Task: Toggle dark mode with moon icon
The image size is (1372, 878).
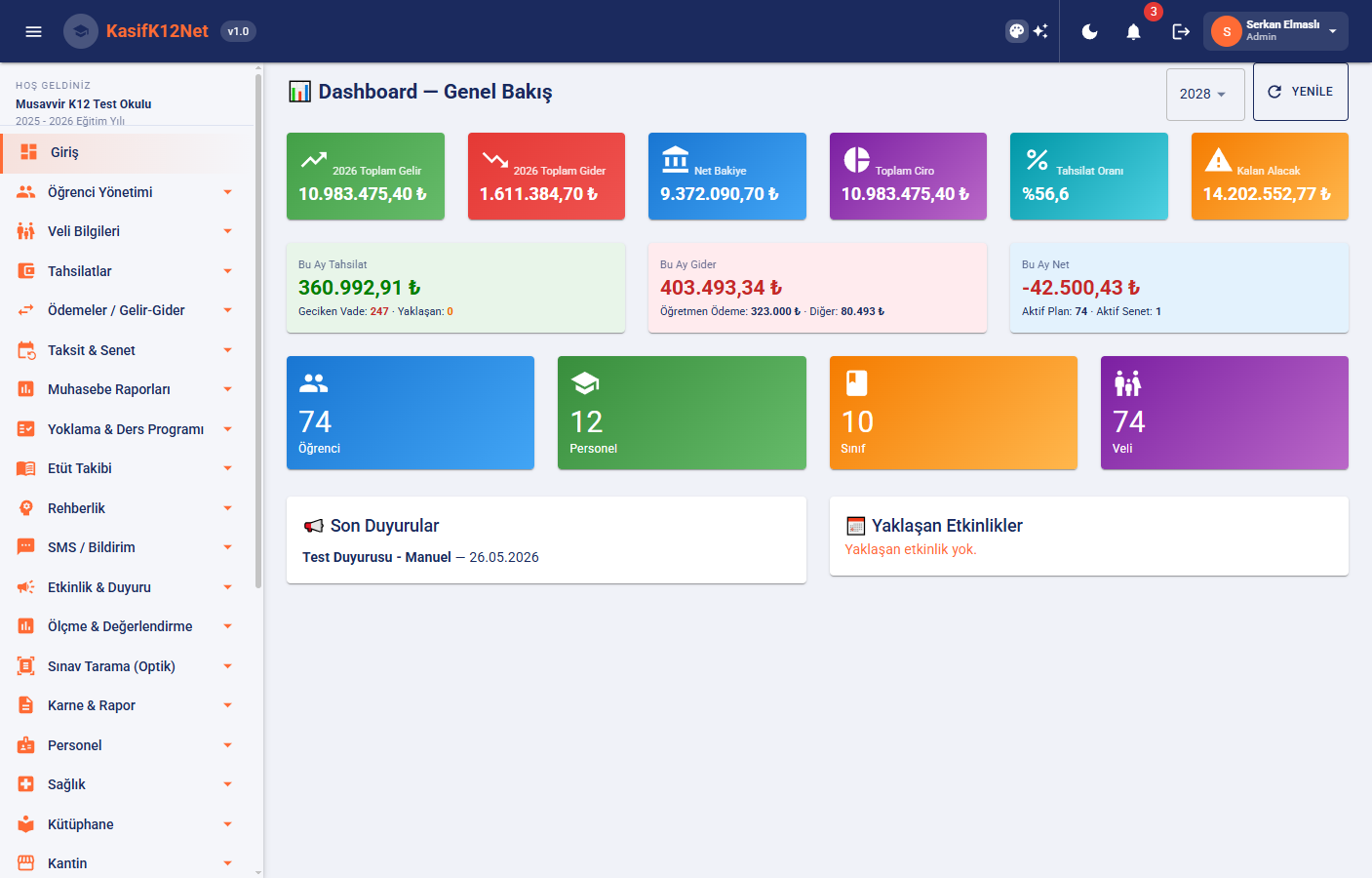Action: (x=1090, y=31)
